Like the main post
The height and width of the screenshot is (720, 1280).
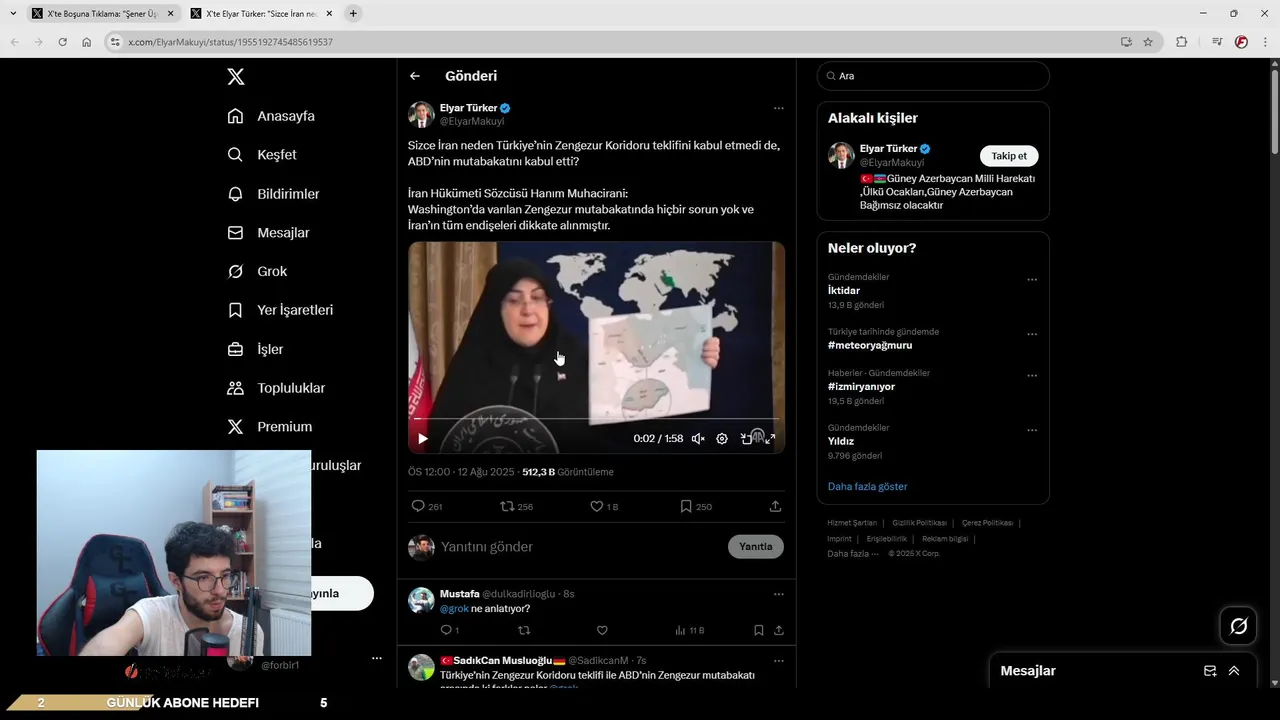pyautogui.click(x=603, y=506)
